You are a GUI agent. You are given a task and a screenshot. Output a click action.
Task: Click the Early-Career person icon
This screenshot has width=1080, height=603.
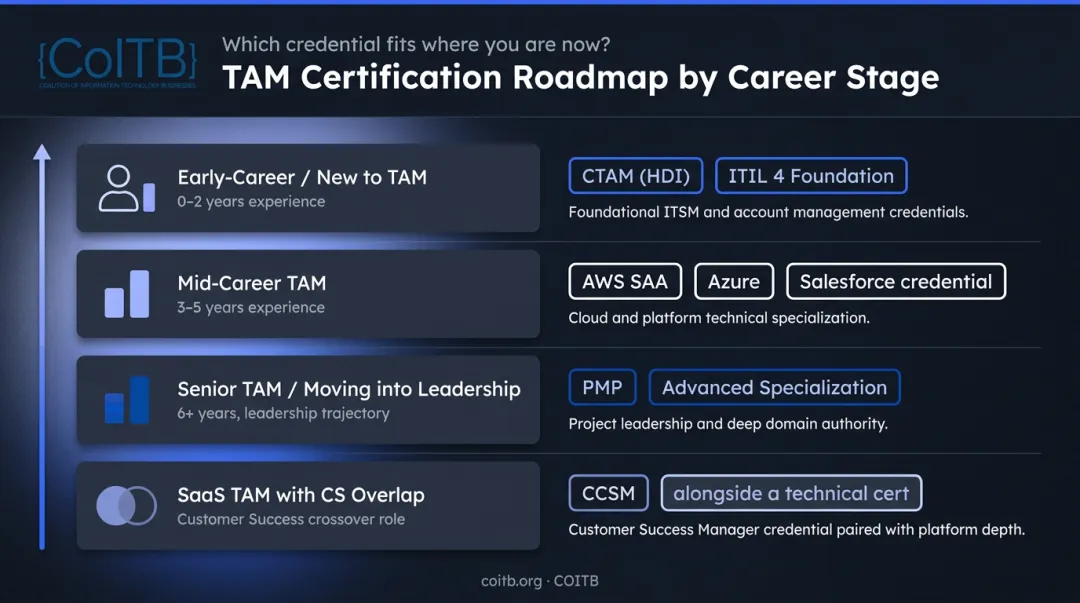(127, 188)
